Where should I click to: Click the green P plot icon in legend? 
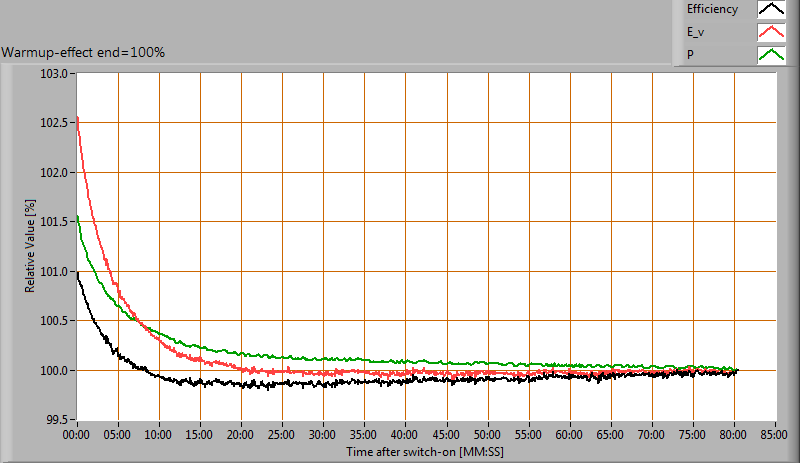pos(771,56)
